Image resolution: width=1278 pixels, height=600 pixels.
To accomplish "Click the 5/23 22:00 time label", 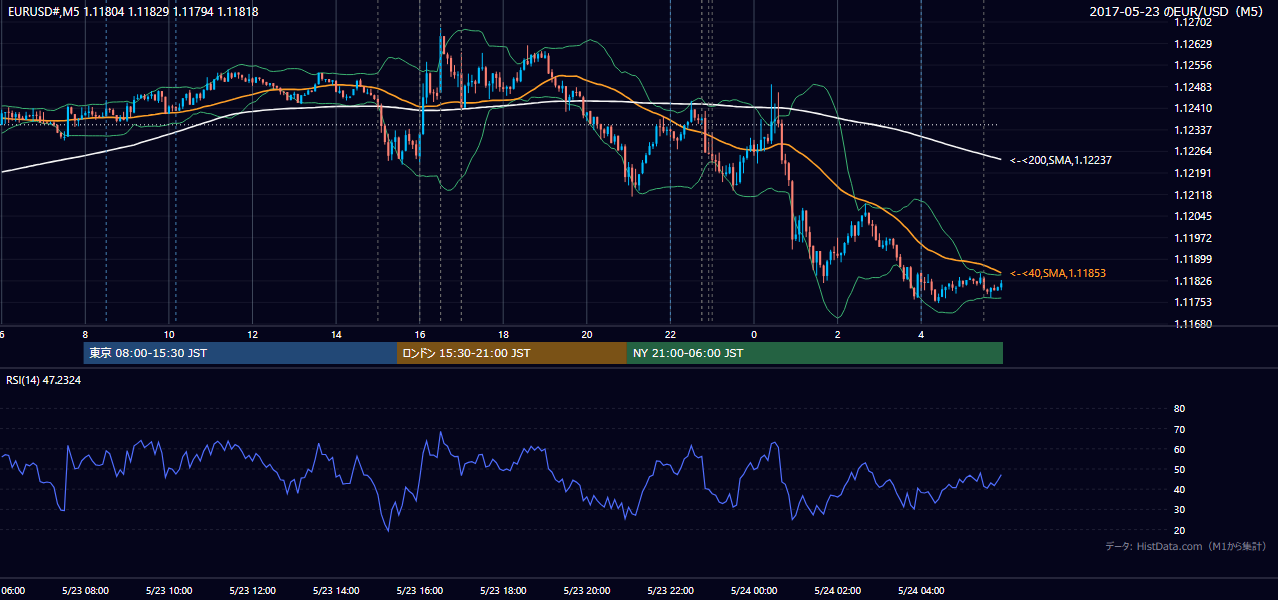I will tap(670, 590).
